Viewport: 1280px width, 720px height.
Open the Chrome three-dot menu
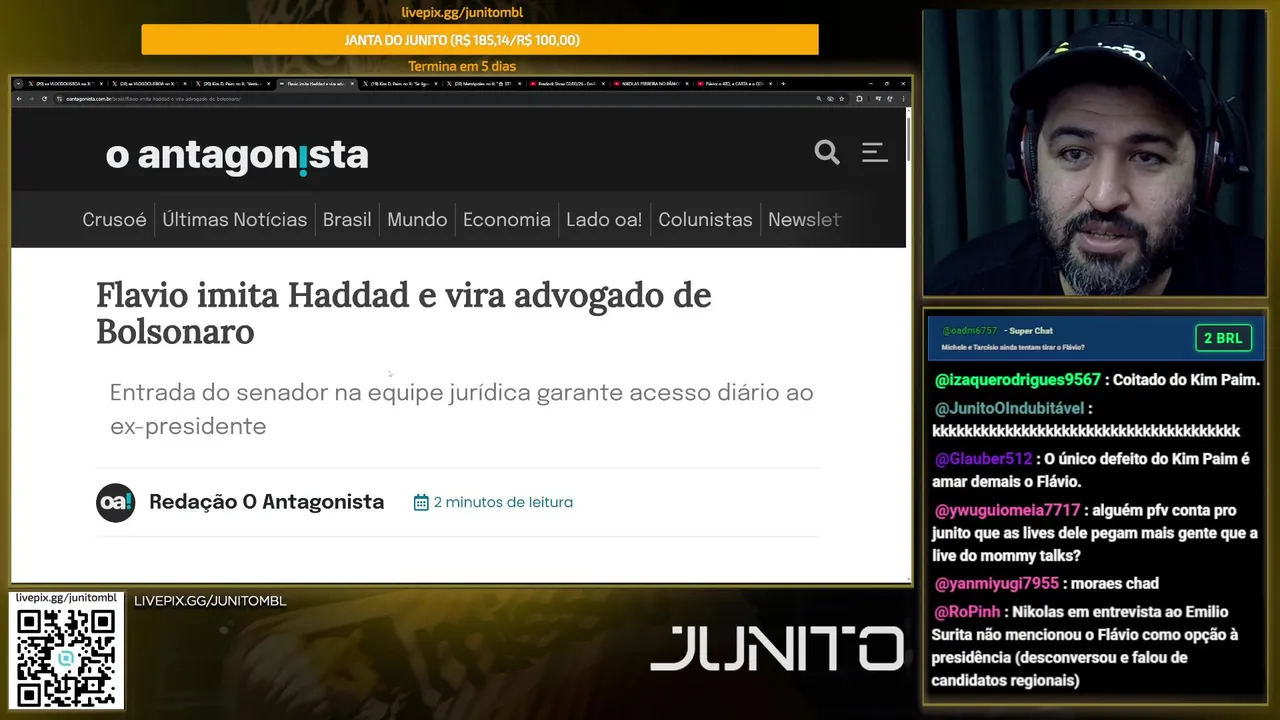click(903, 99)
